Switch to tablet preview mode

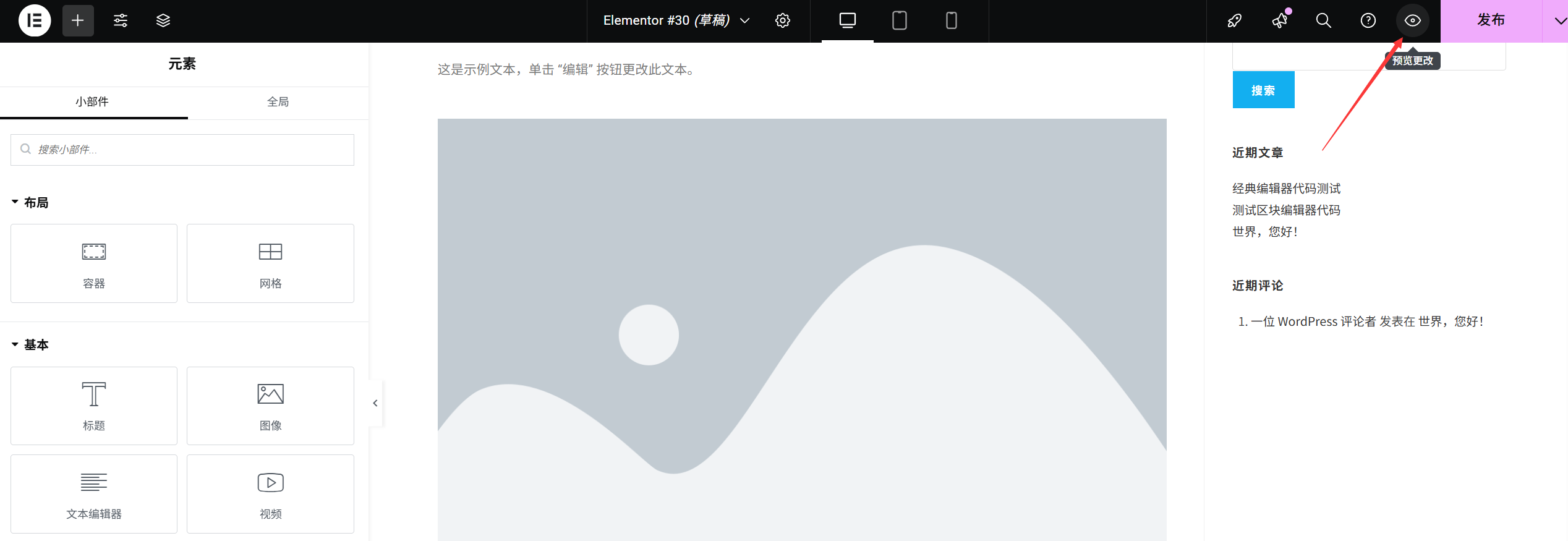point(900,20)
